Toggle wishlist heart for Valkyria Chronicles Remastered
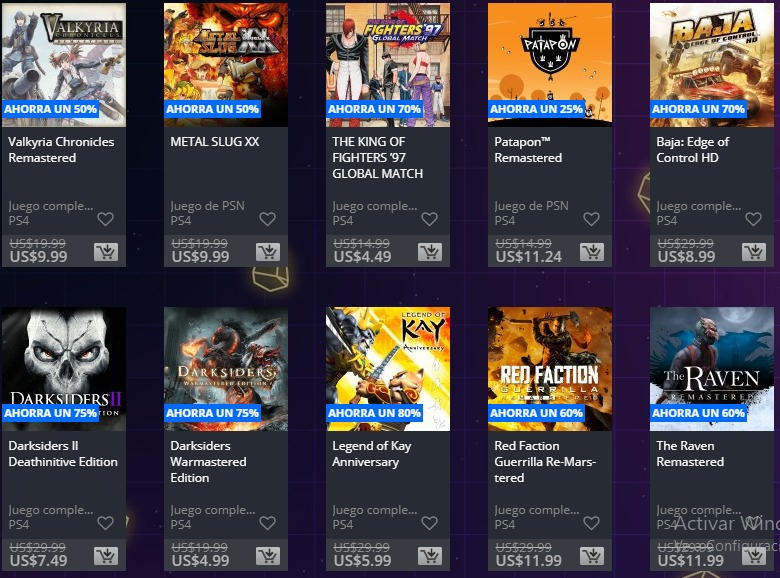 pyautogui.click(x=105, y=219)
